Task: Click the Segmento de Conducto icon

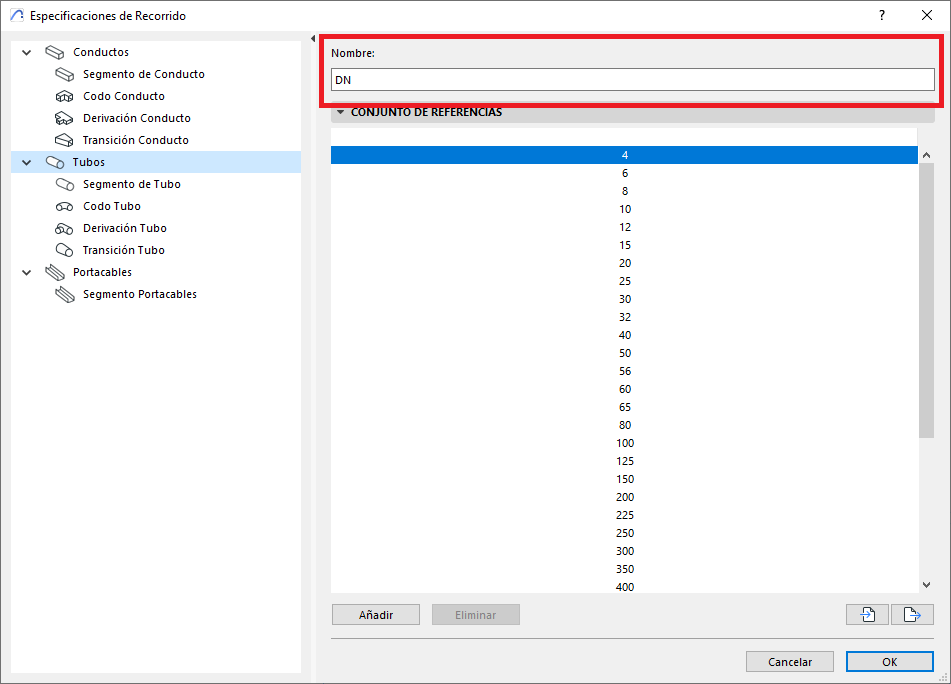Action: coord(65,75)
